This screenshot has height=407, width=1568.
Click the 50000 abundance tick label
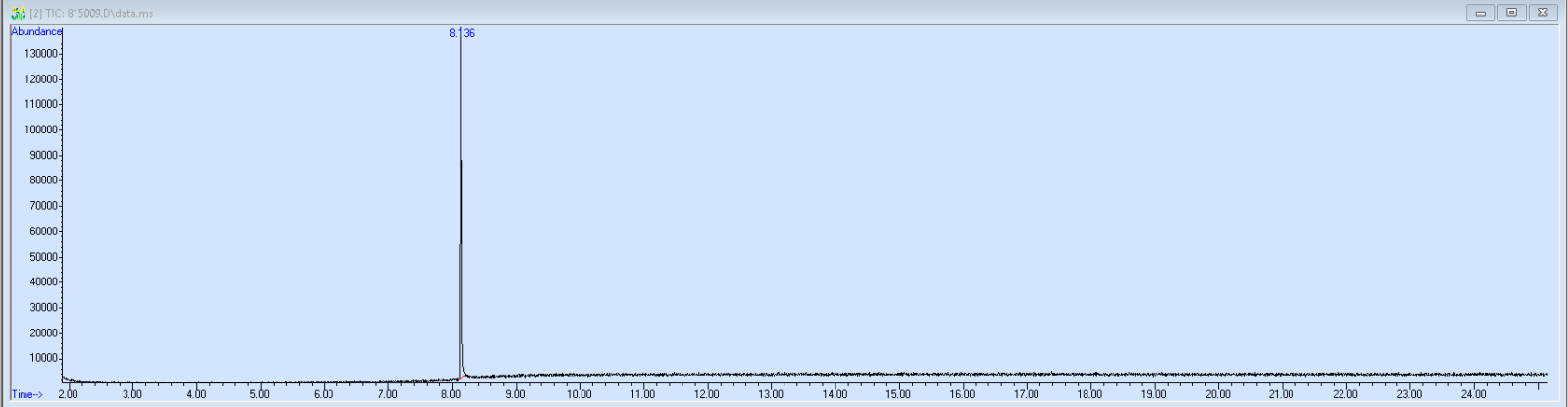tap(44, 257)
